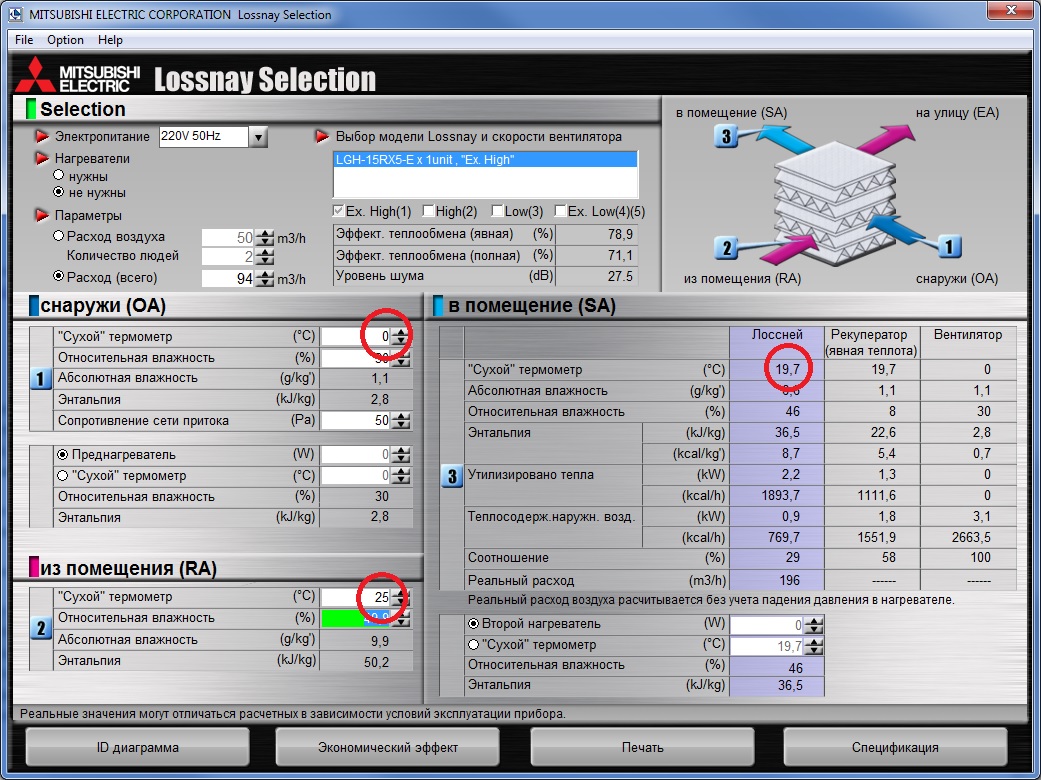This screenshot has height=780, width=1041.
Task: Click Преднагреватель wattage input field
Action: click(357, 455)
